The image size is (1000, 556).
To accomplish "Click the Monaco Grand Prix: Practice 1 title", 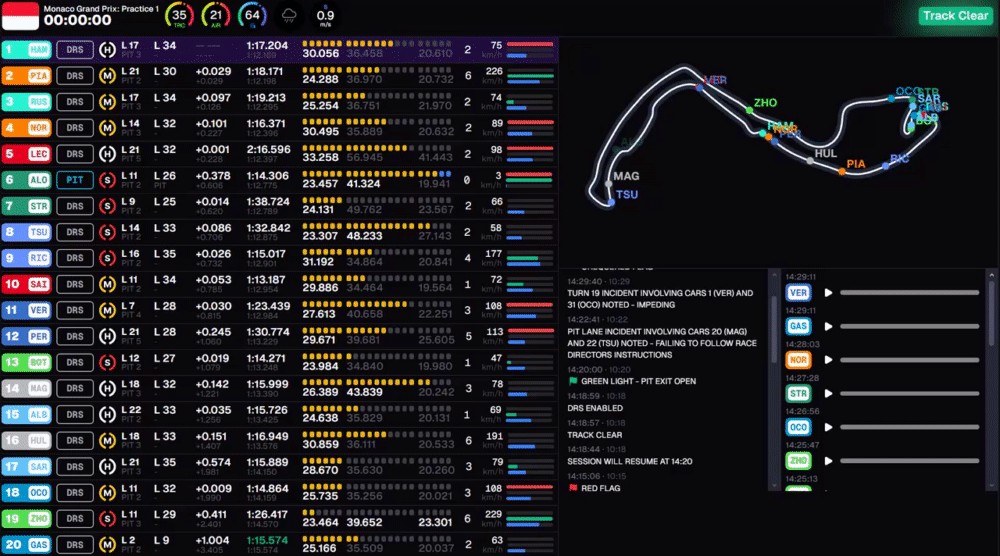I will (101, 8).
